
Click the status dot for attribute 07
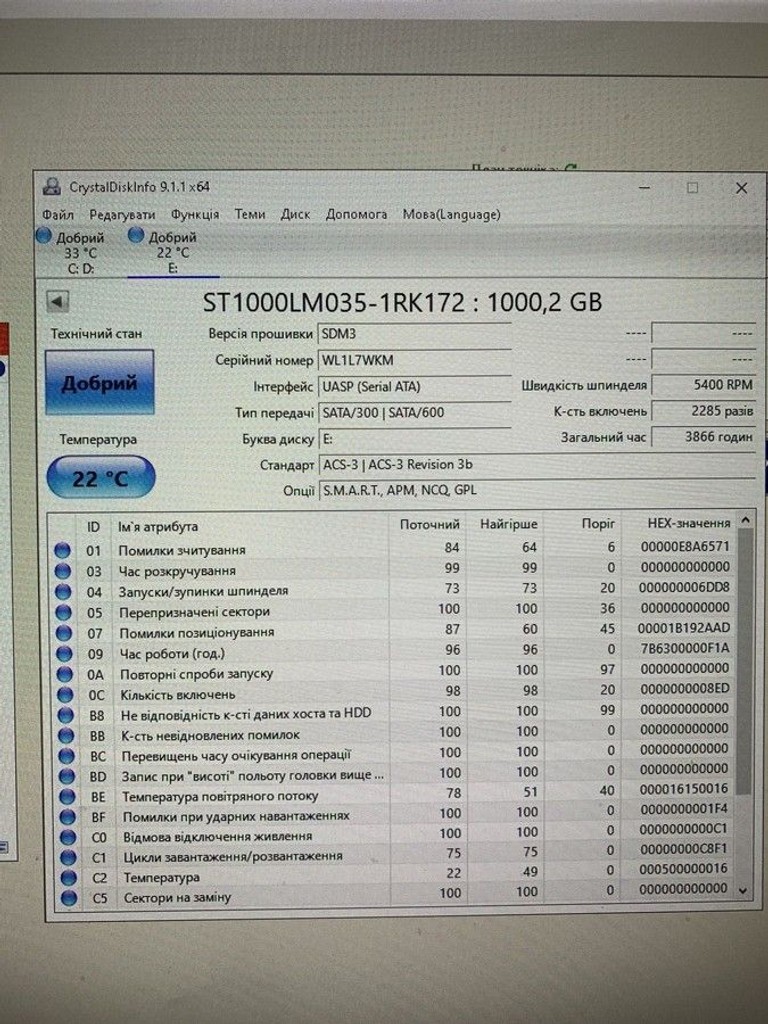pos(64,633)
